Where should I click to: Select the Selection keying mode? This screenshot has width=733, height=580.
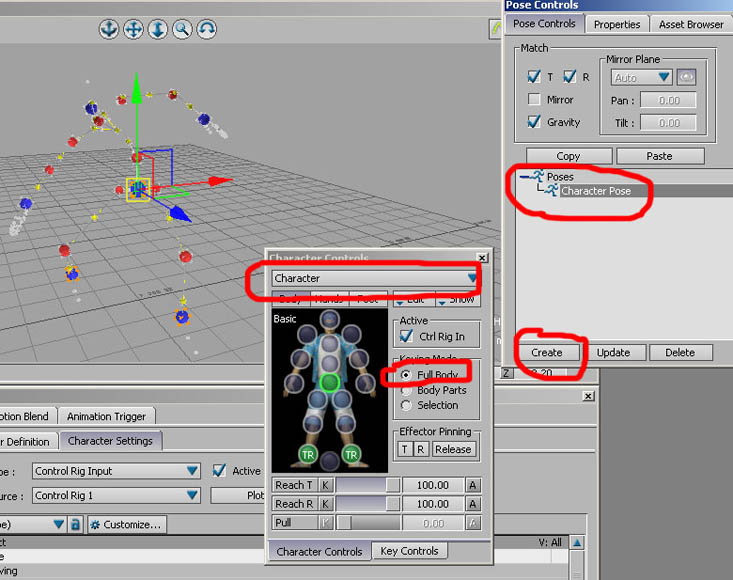tap(406, 405)
